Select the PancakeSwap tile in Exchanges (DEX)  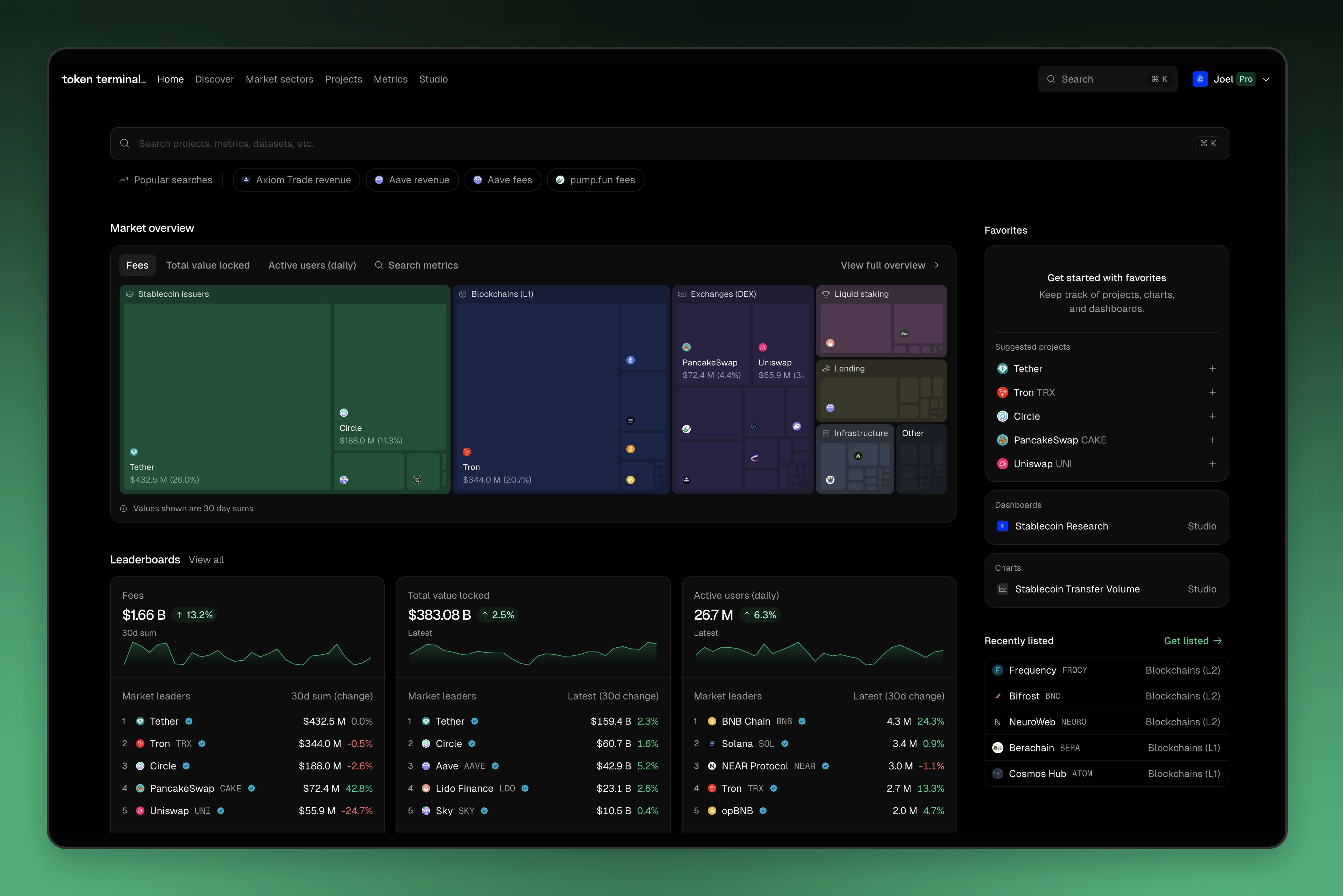click(x=713, y=343)
